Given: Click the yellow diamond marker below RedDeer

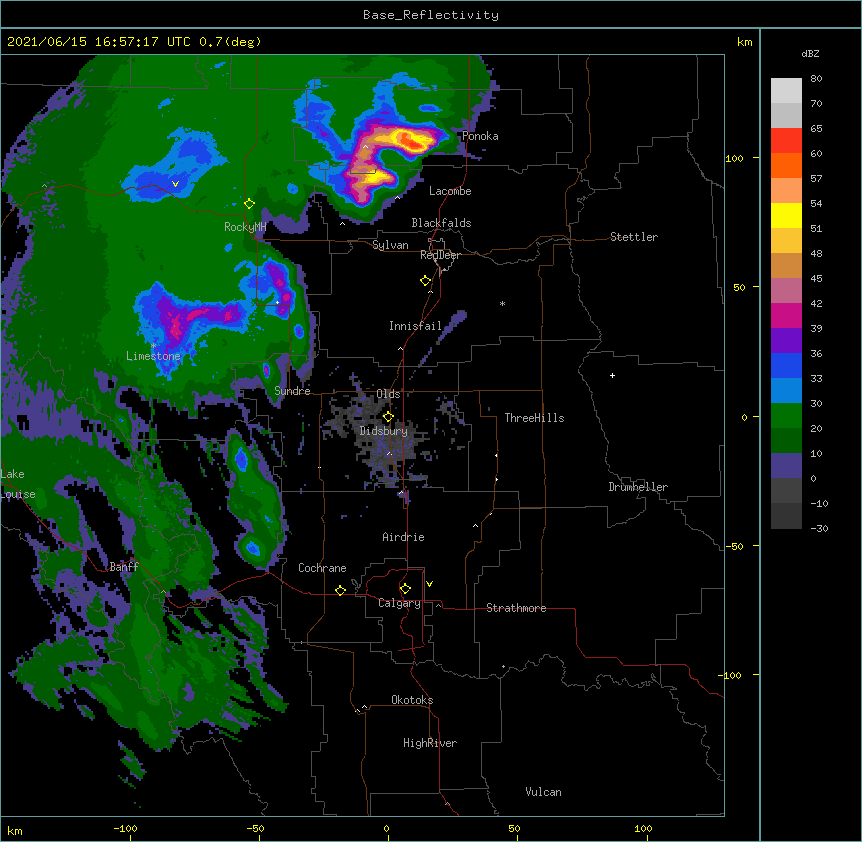Looking at the screenshot, I should point(425,281).
